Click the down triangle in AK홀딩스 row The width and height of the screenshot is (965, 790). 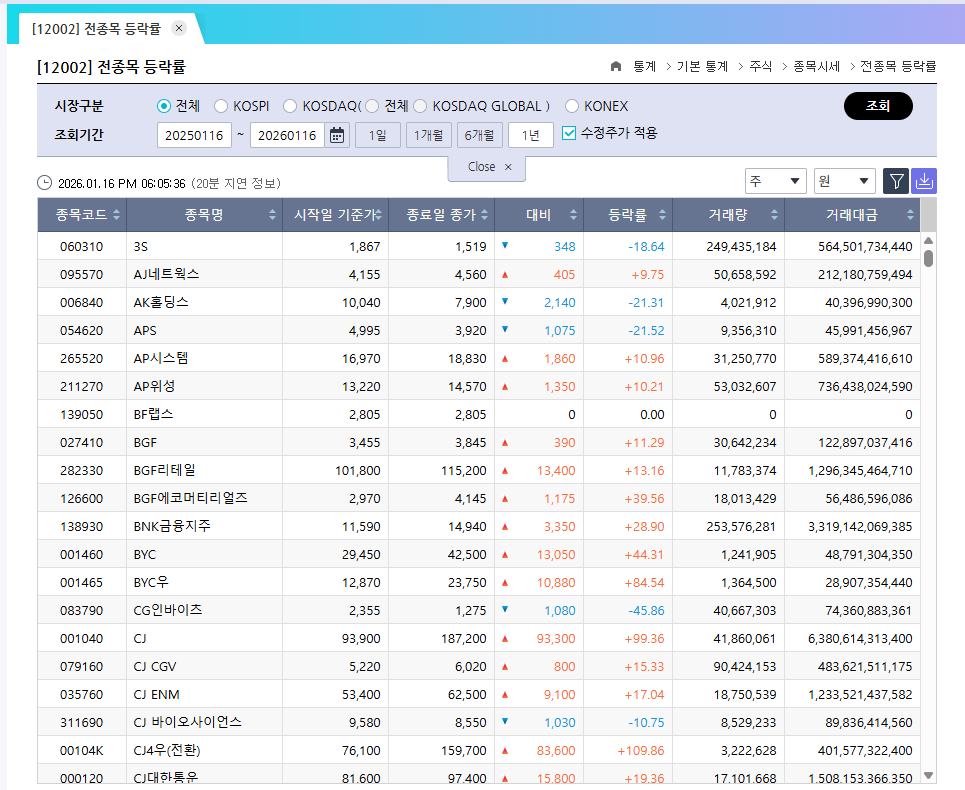point(505,301)
